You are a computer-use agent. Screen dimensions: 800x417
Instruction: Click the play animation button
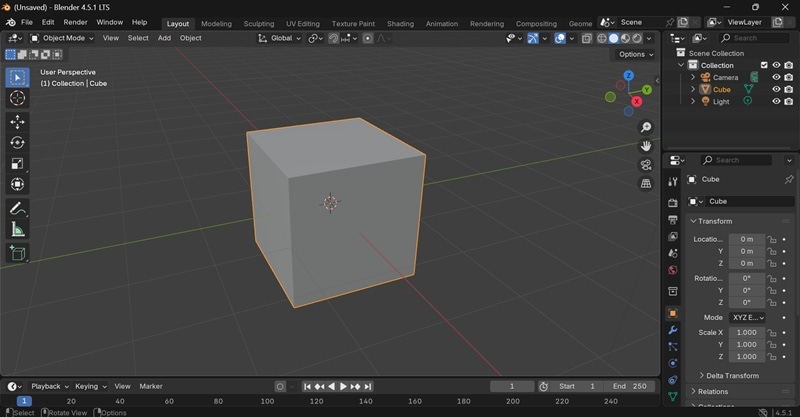(343, 386)
